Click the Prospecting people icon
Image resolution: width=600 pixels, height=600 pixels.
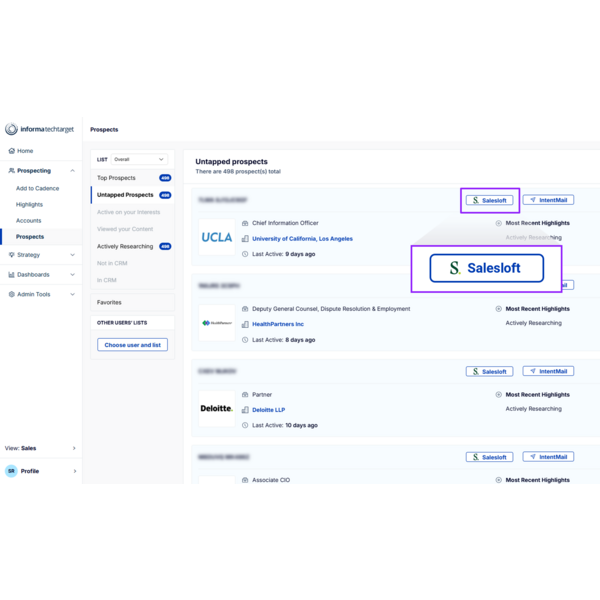tap(11, 171)
